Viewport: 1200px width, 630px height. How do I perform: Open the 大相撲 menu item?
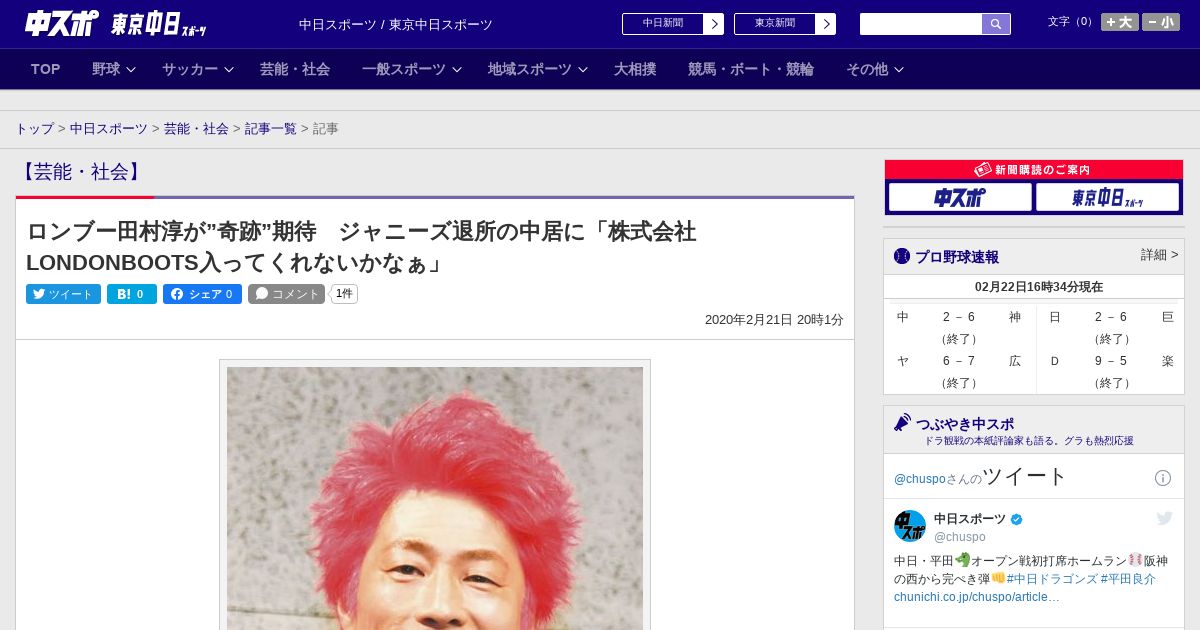point(635,69)
